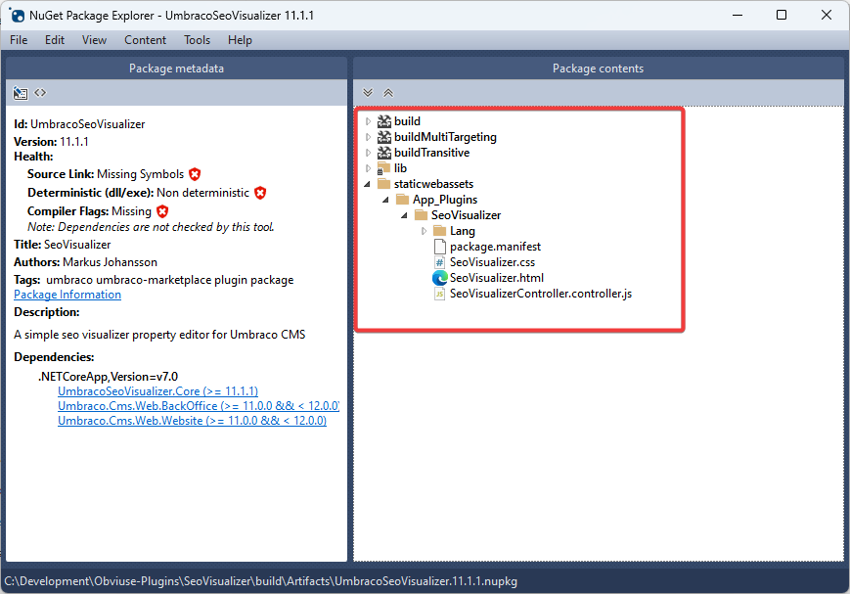Click the build folder icon
Screen dimensions: 850x594
pyautogui.click(x=384, y=121)
